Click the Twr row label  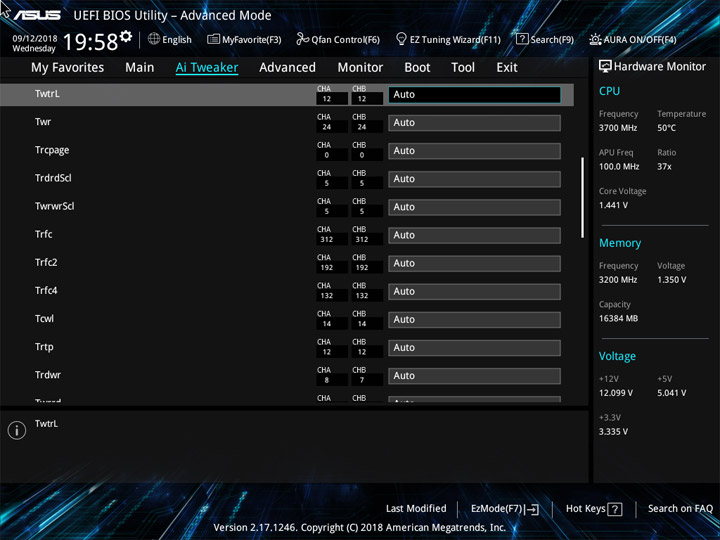point(43,122)
